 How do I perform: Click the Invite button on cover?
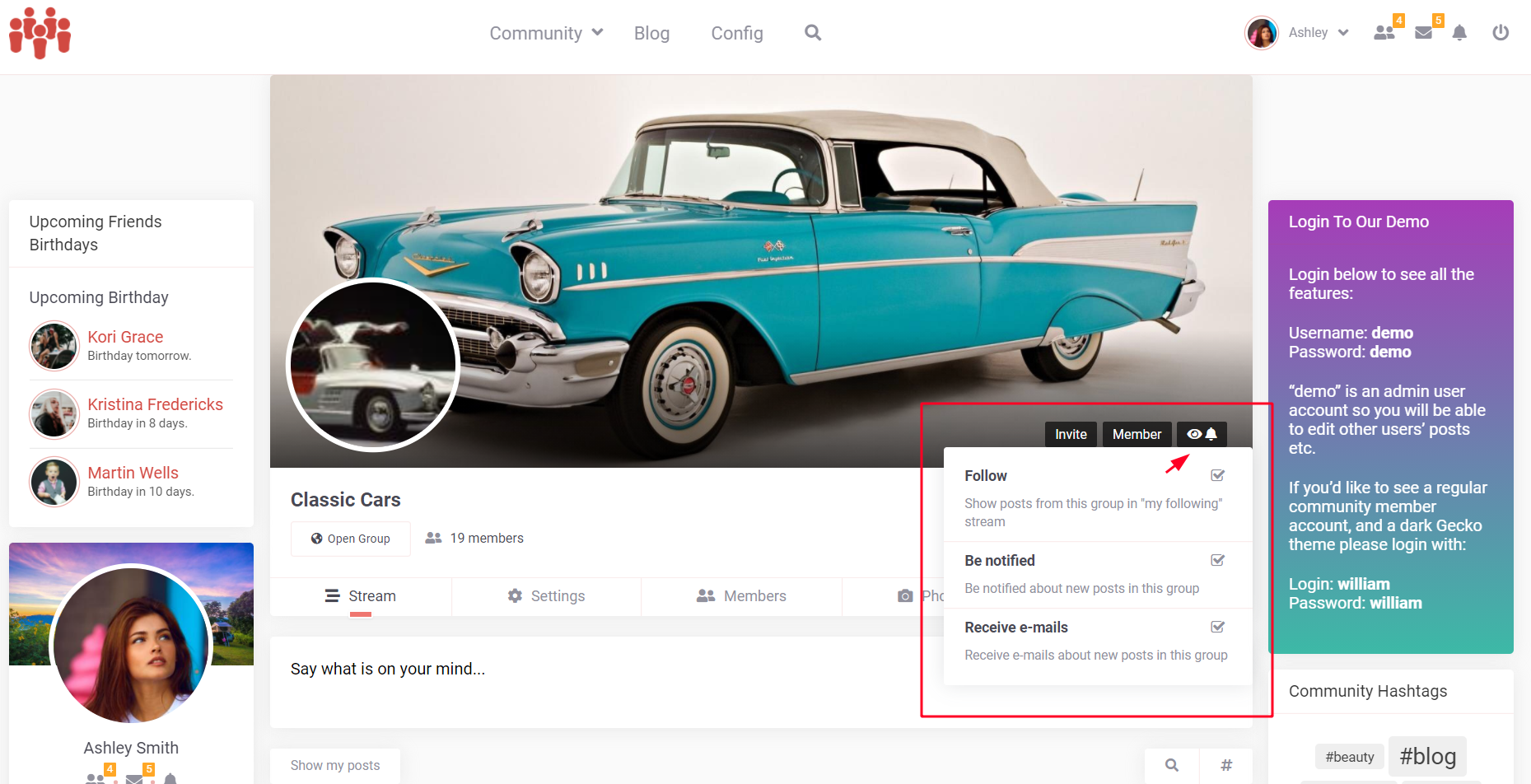tap(1071, 434)
